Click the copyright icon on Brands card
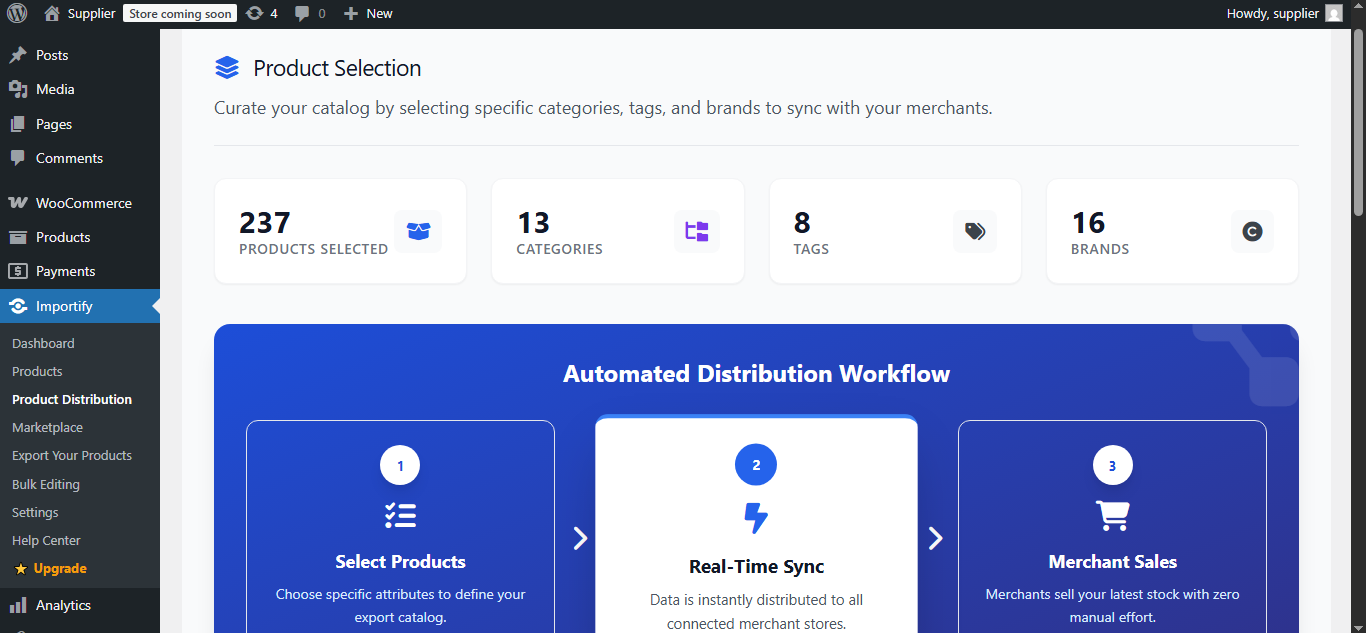The width and height of the screenshot is (1366, 633). tap(1252, 231)
